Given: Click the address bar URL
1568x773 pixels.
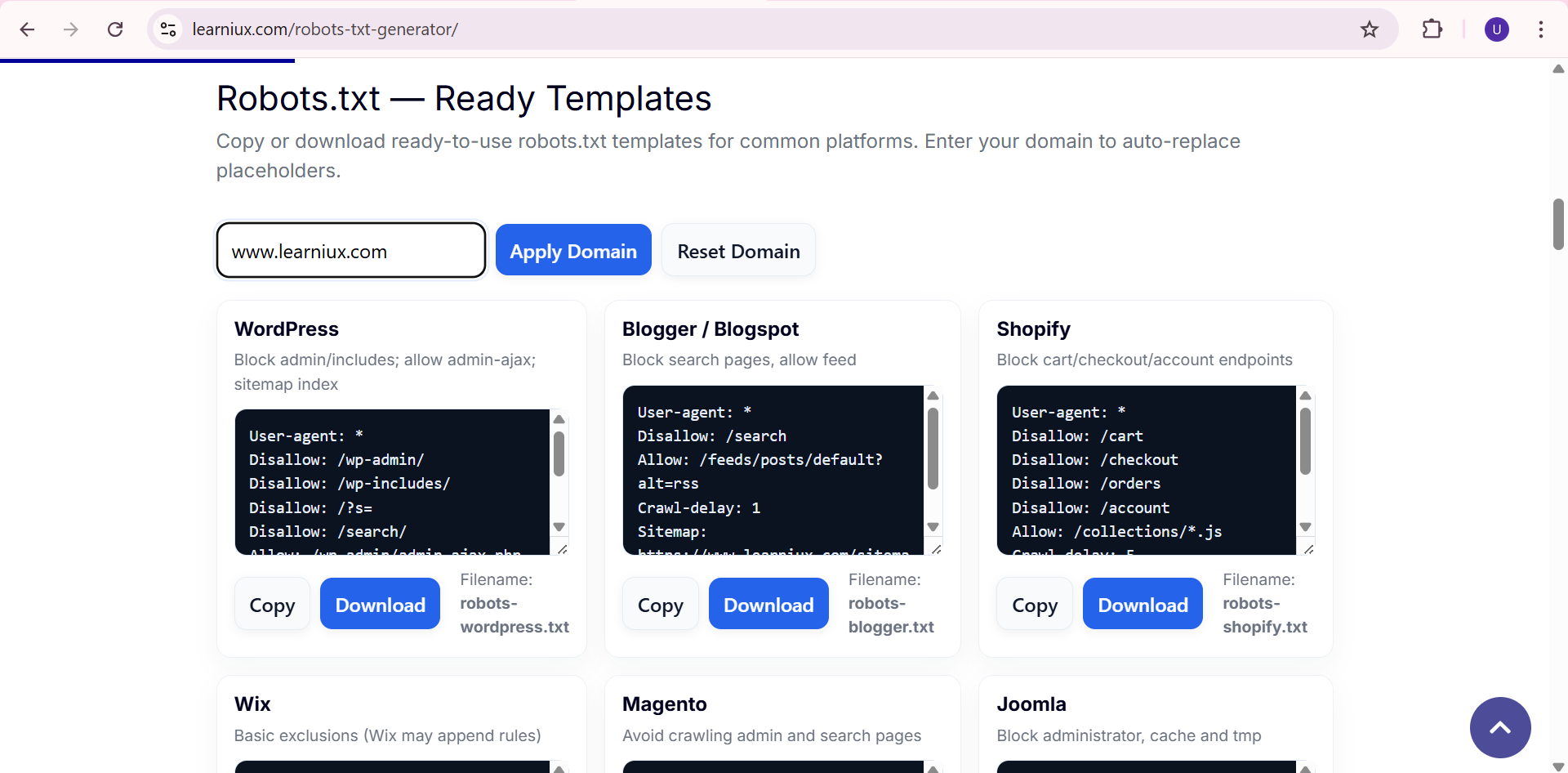Looking at the screenshot, I should click(325, 29).
